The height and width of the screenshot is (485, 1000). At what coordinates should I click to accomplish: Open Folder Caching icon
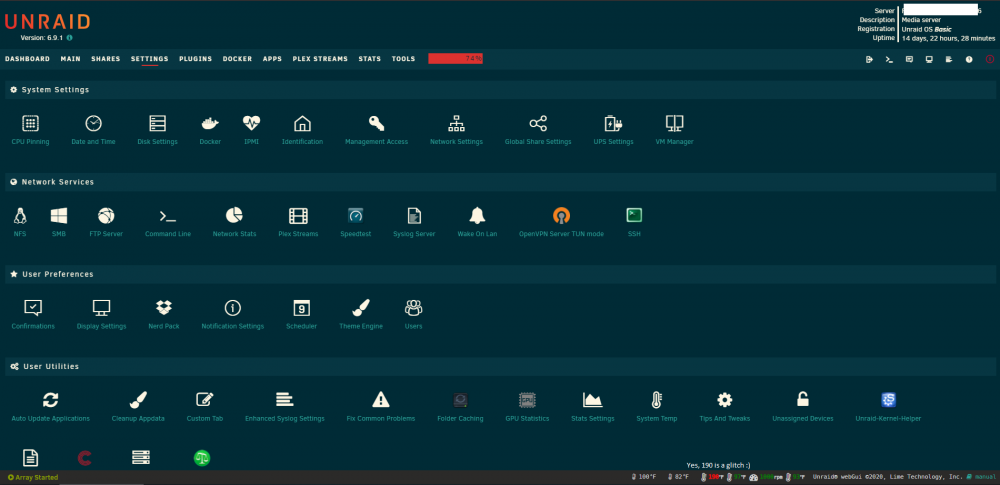[460, 400]
